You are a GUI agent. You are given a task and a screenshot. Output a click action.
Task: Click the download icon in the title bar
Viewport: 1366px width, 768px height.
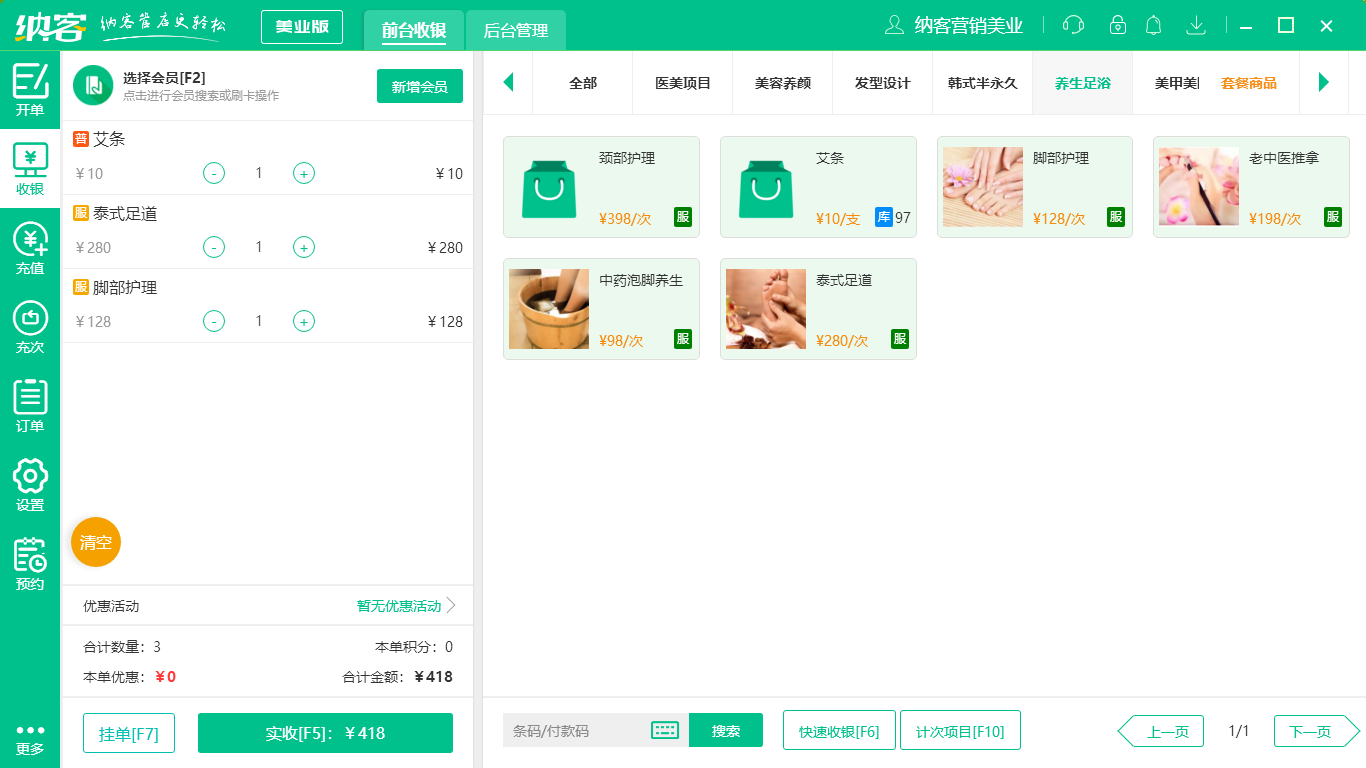[1195, 25]
